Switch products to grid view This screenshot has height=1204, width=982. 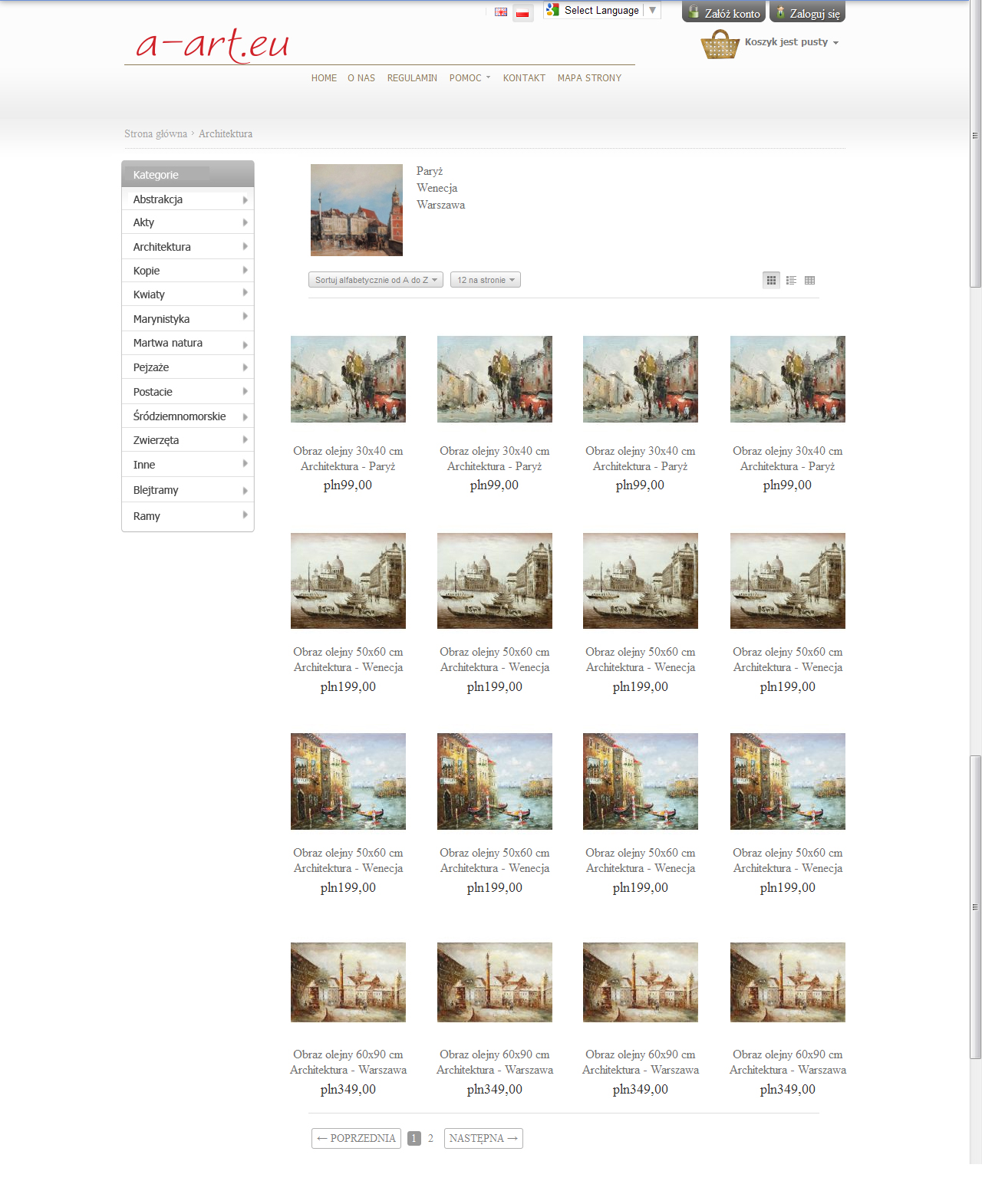coord(772,280)
